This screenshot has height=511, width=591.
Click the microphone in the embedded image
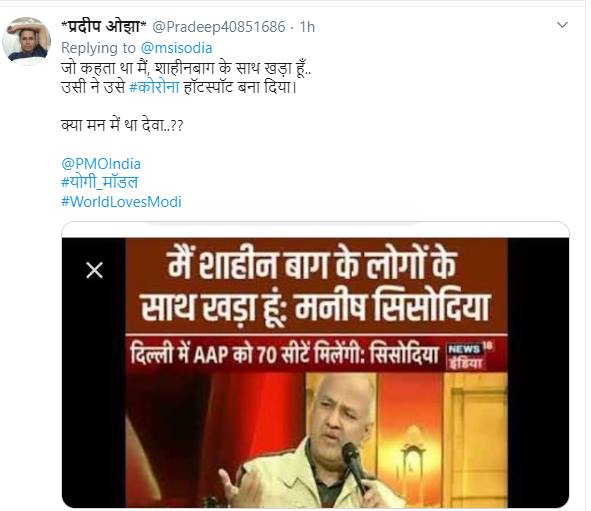tap(354, 465)
